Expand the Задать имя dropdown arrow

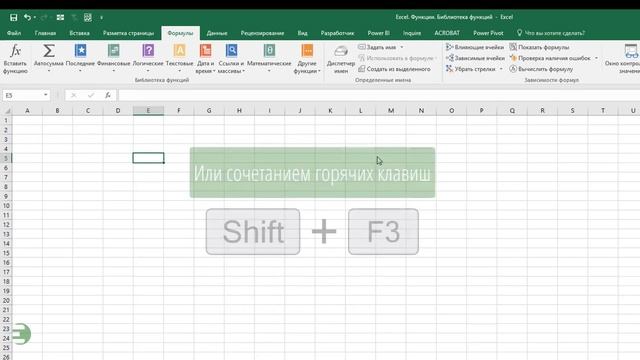coord(402,47)
